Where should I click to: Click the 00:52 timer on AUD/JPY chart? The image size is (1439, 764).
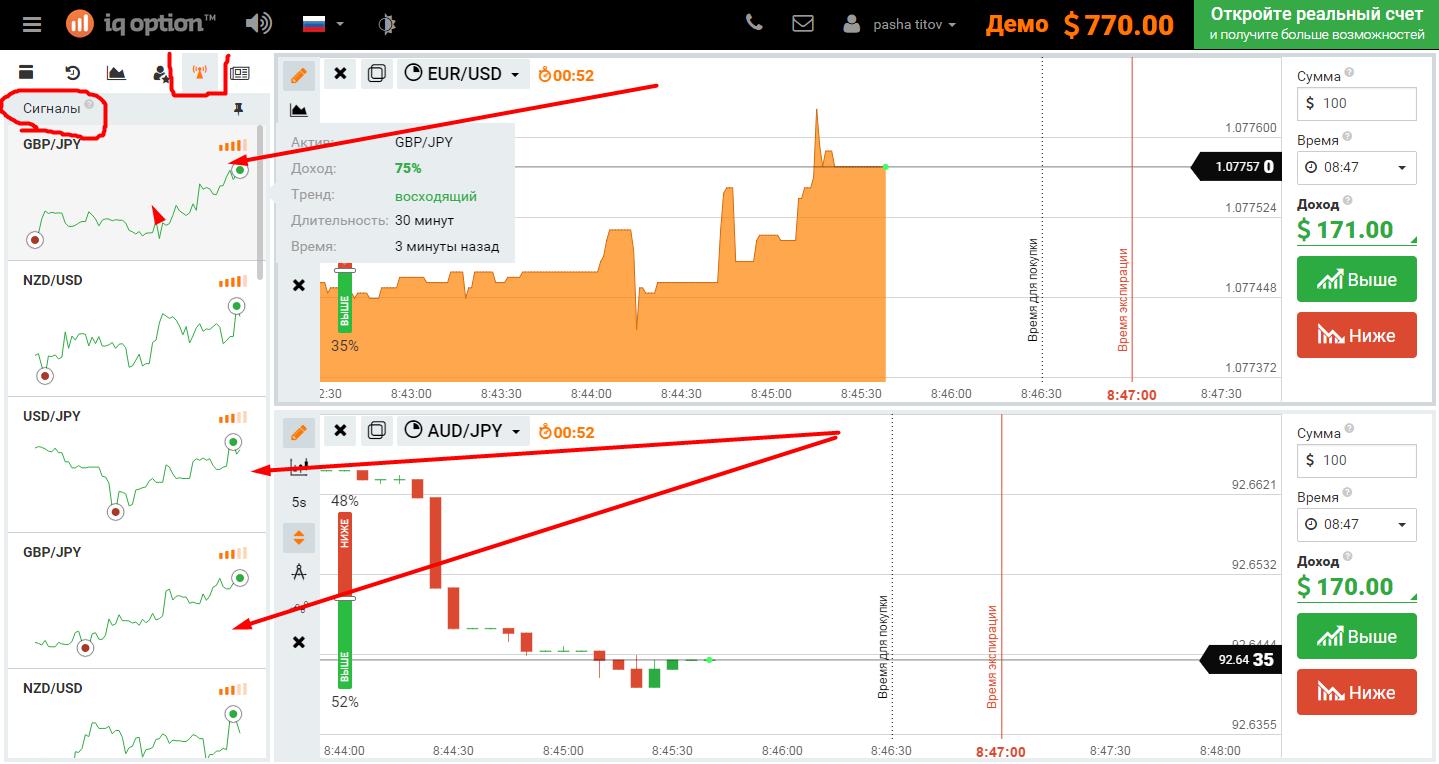[x=566, y=433]
